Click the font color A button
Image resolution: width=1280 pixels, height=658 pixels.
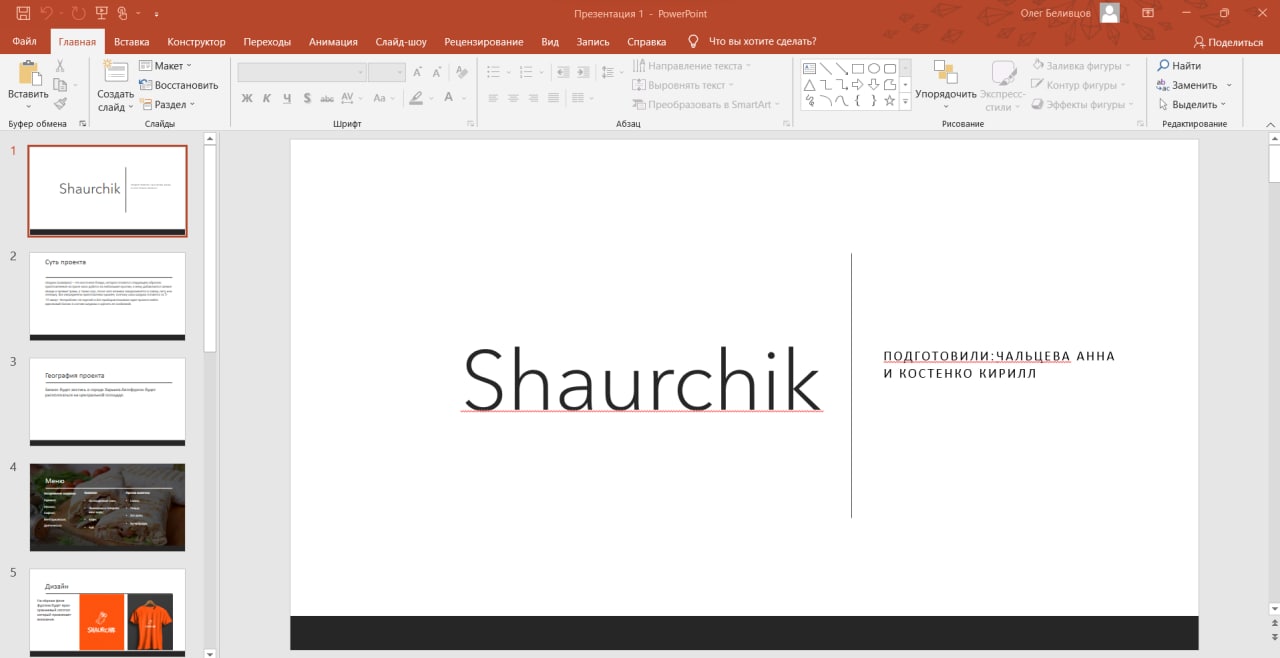tap(449, 98)
